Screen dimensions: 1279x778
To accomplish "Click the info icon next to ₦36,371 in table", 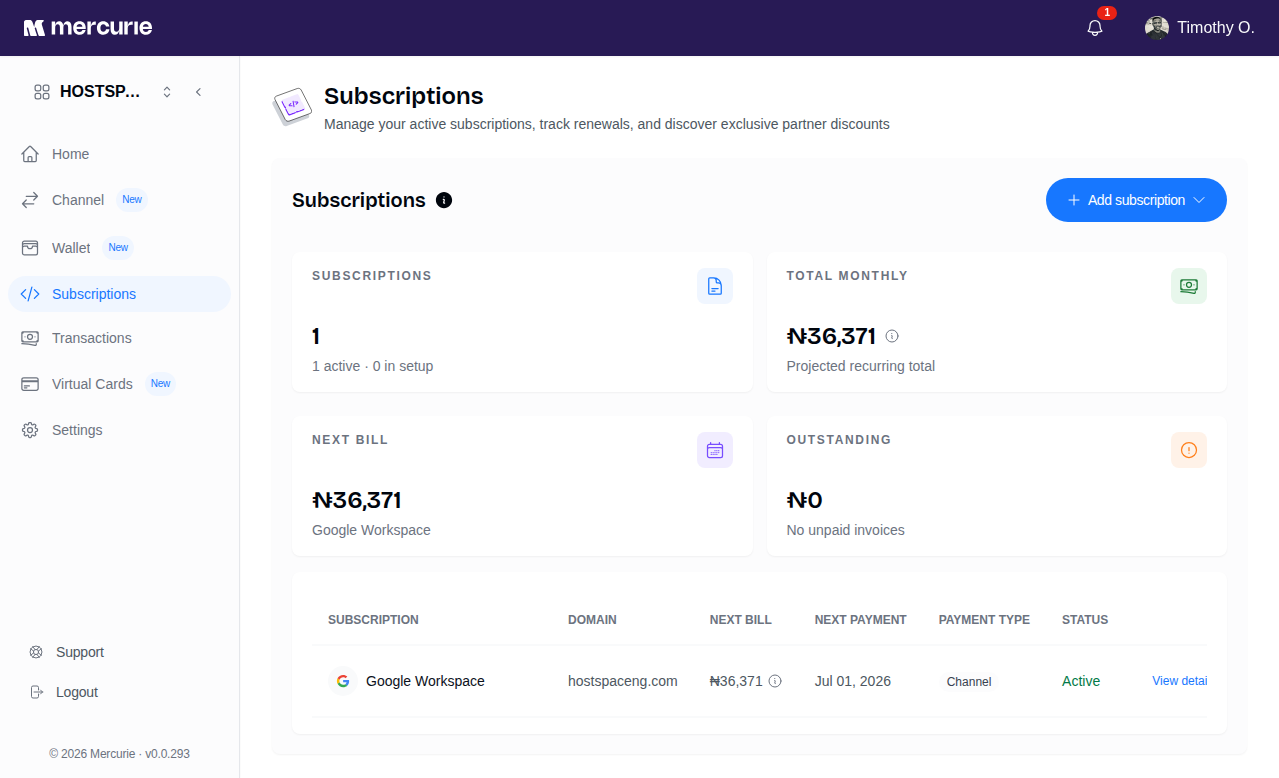I will coord(775,681).
